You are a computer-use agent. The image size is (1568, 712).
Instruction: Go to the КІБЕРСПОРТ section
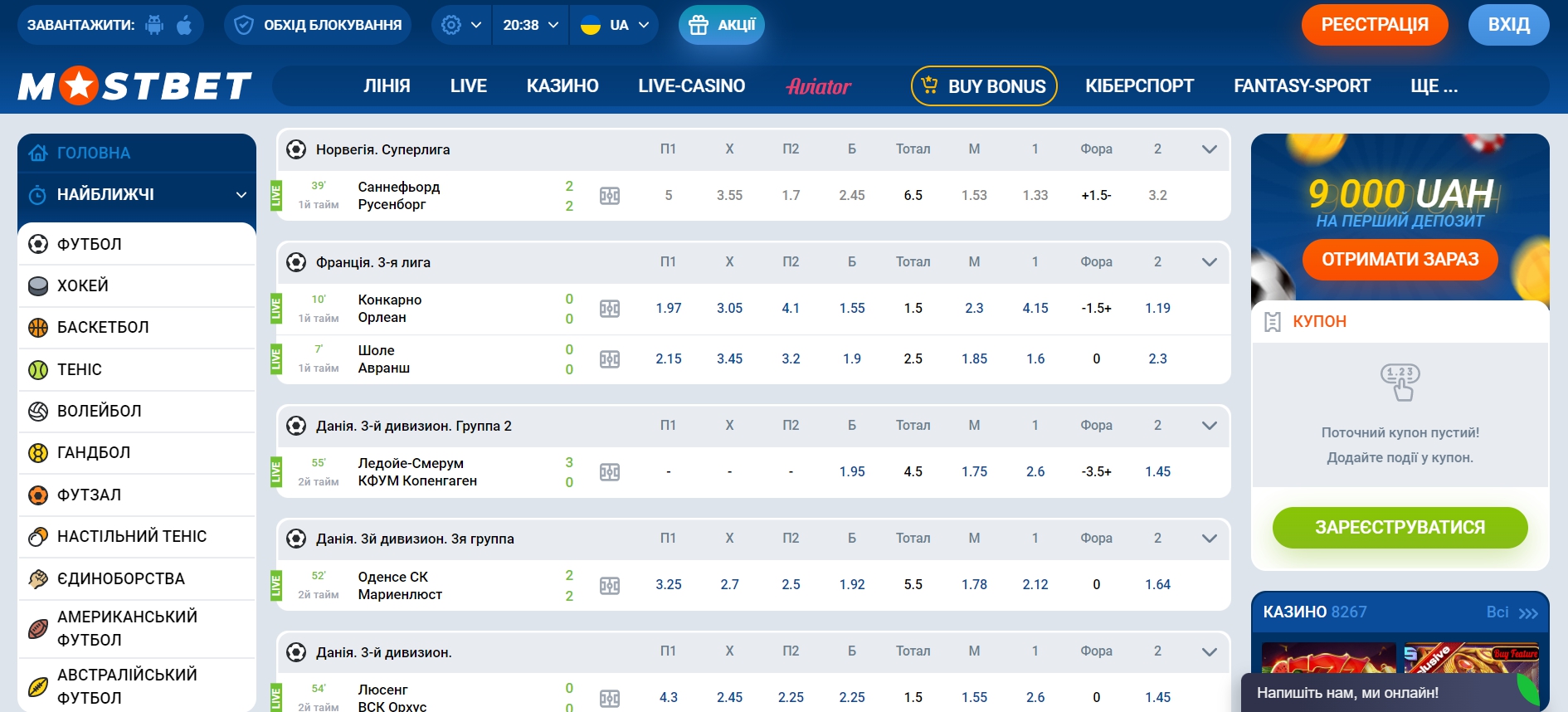tap(1139, 86)
